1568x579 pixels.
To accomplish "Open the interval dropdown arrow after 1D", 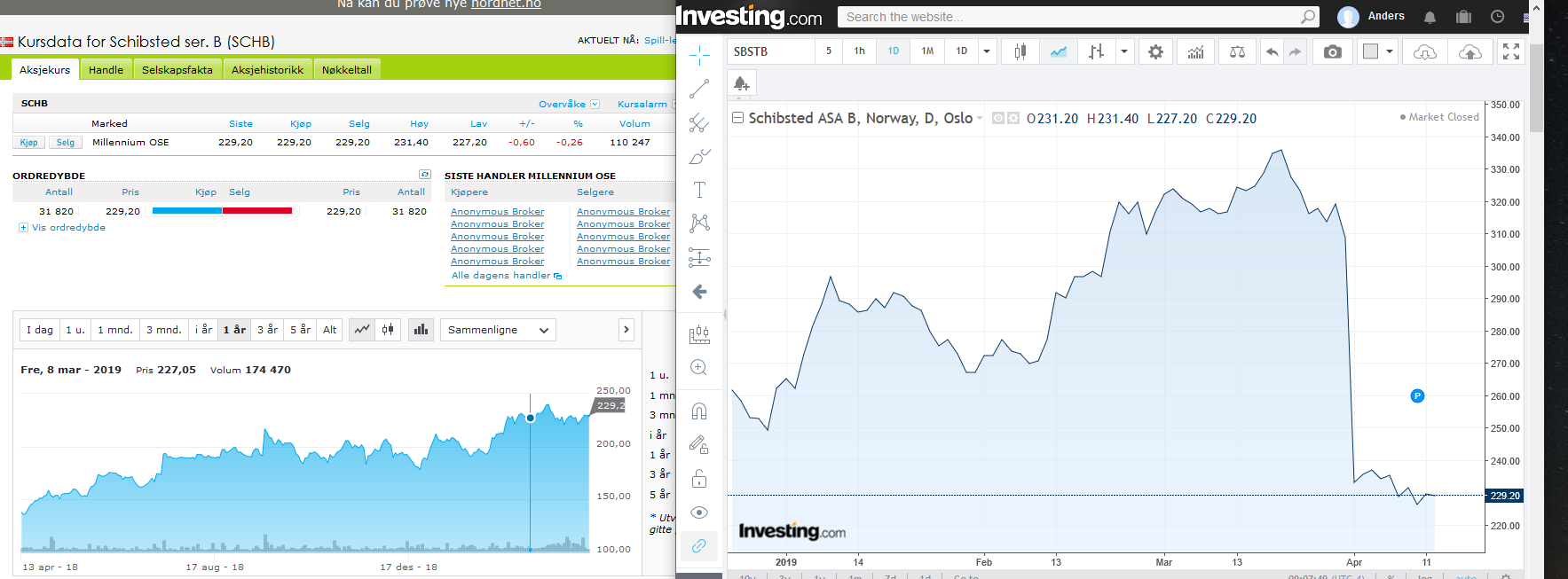I will tap(987, 51).
